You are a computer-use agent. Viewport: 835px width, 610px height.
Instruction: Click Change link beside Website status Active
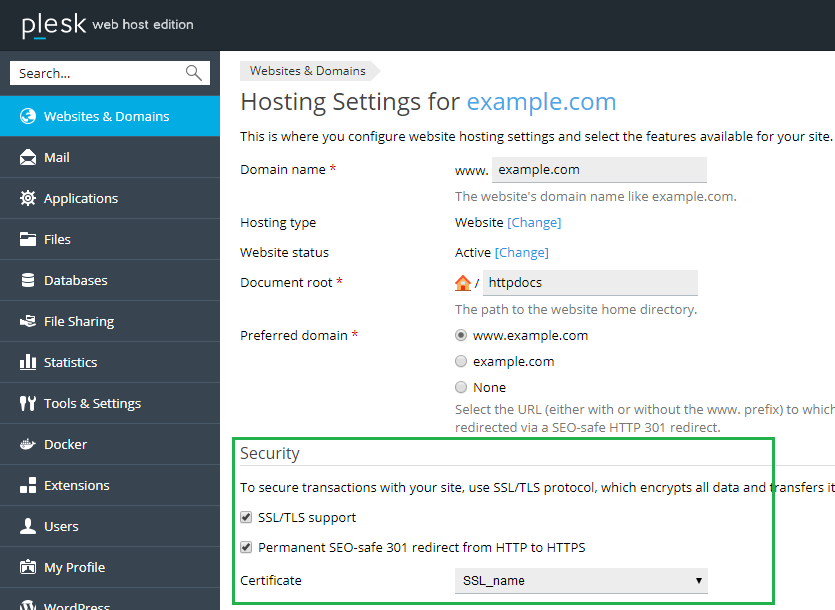coord(521,252)
